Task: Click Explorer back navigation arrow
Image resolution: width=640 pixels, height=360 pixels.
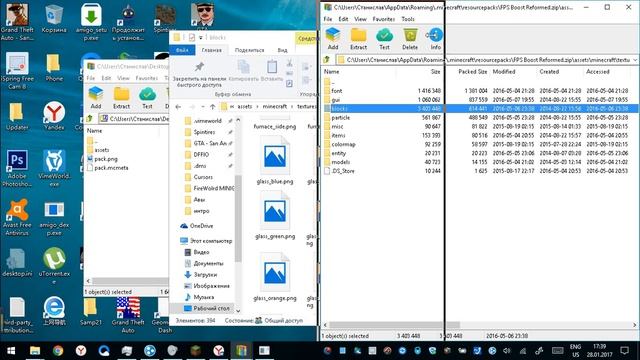Action: click(178, 107)
